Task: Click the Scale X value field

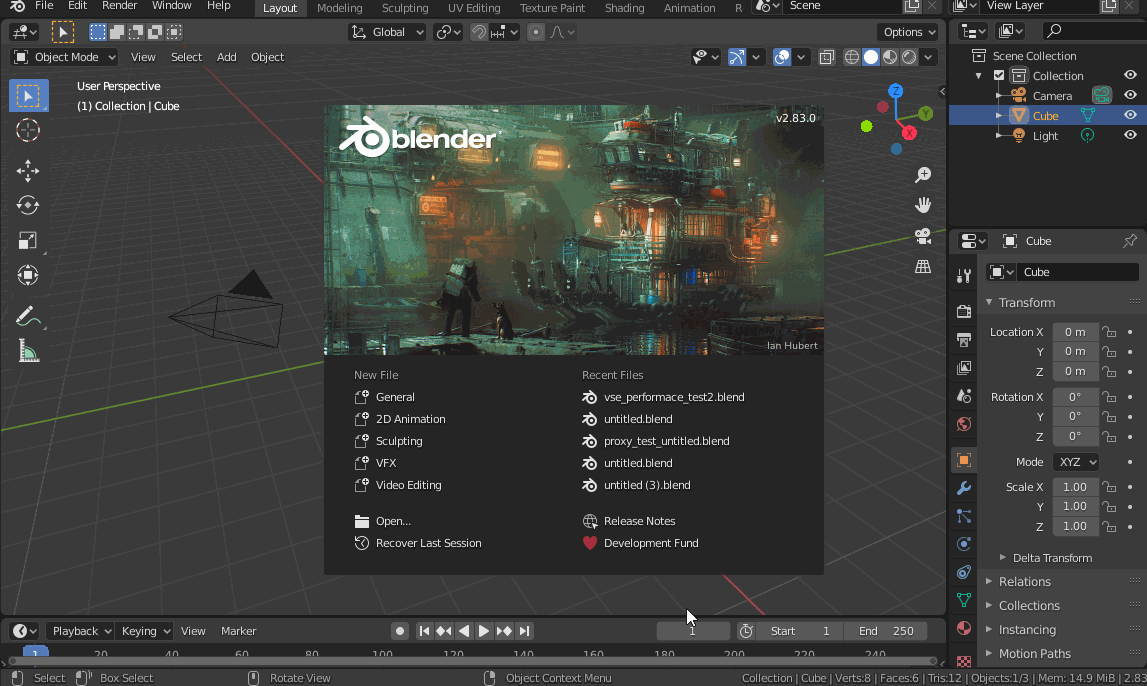Action: (x=1075, y=487)
